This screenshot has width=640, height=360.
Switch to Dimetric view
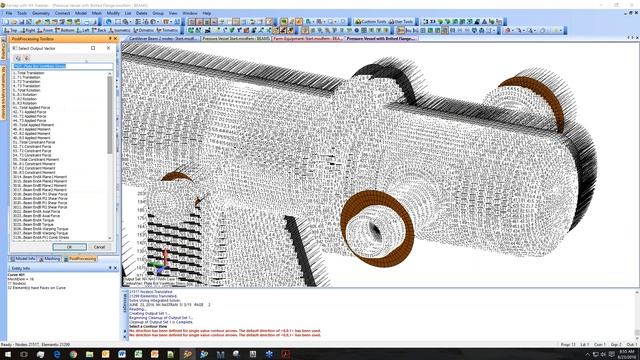144,30
